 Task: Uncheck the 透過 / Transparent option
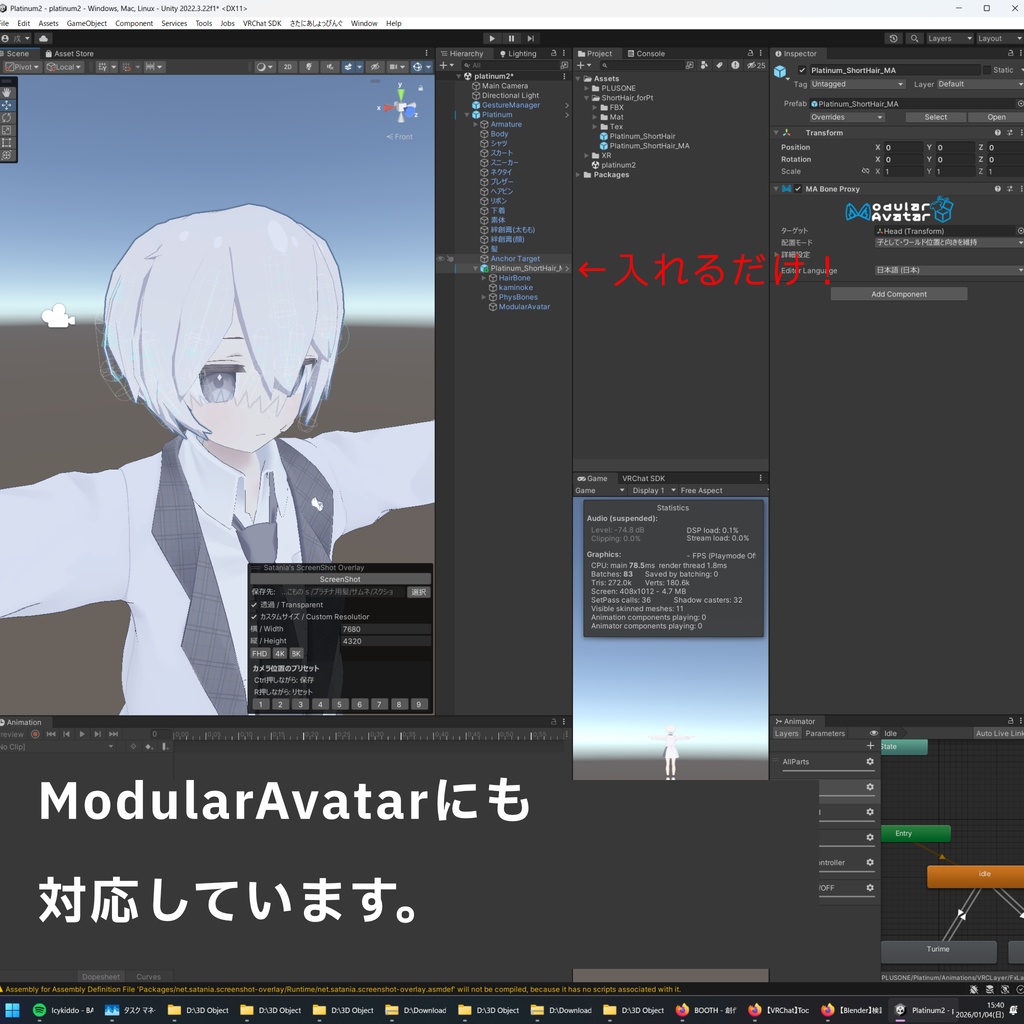point(253,605)
